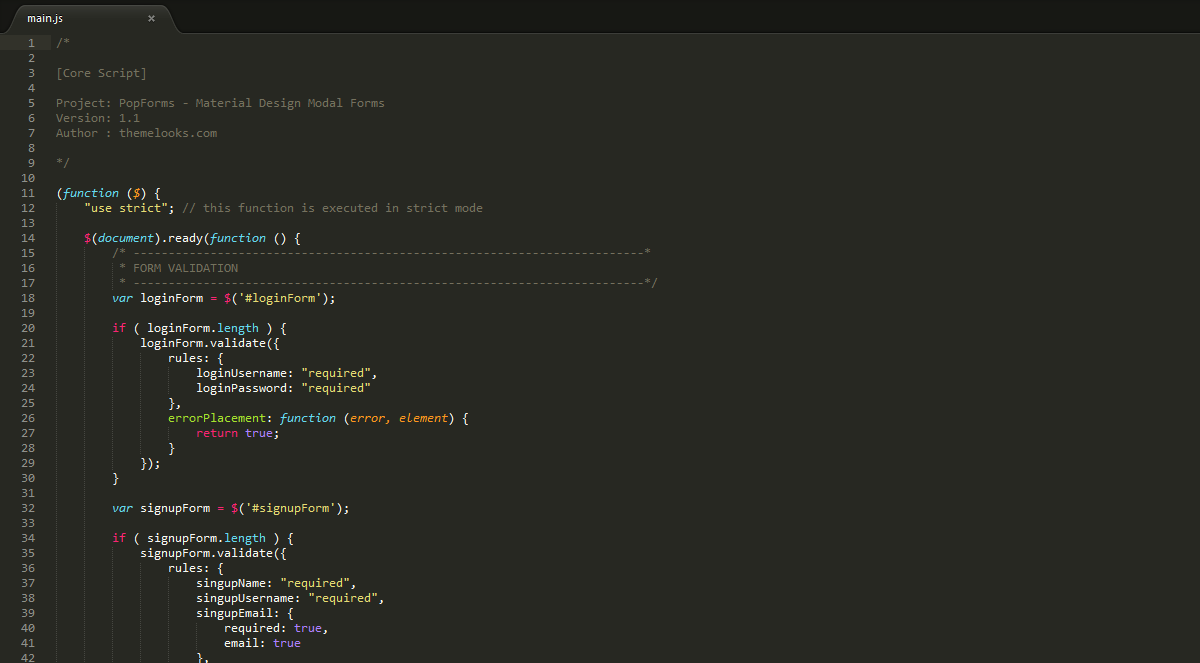Screen dimensions: 1200x663
Task: Click line number 34 in the gutter
Action: [27, 538]
